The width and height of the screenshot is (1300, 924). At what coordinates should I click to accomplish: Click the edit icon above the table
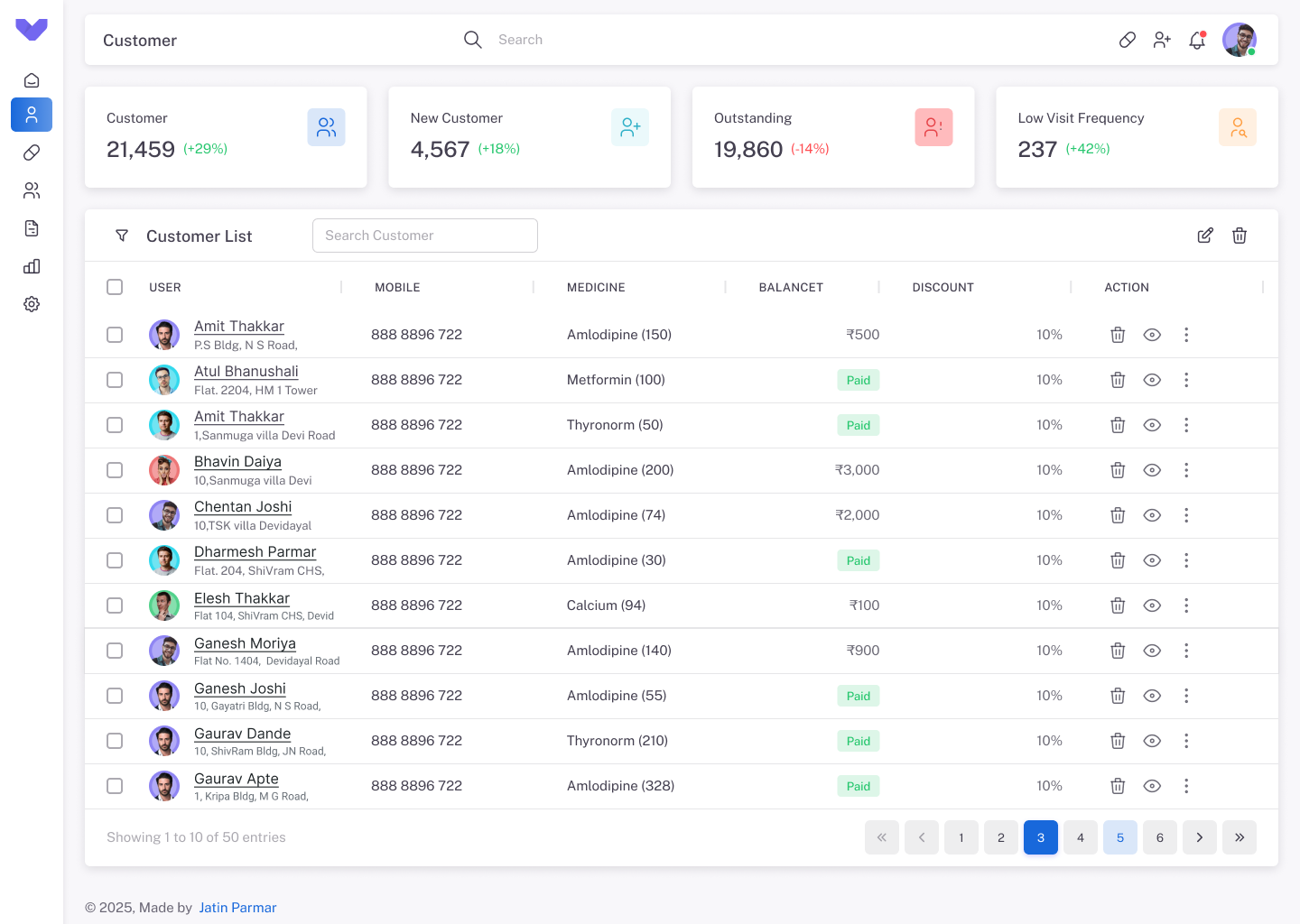[x=1205, y=236]
